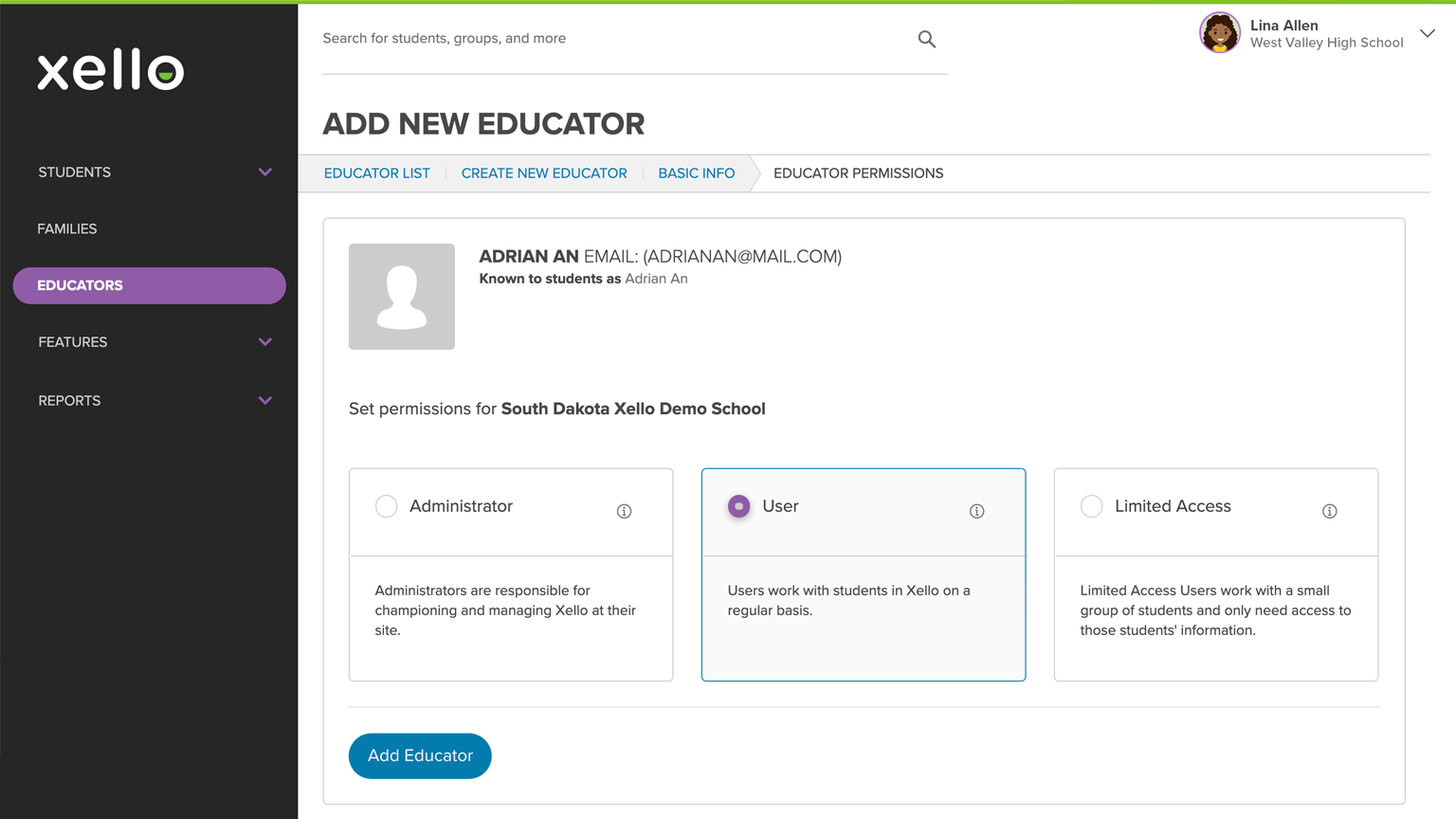This screenshot has height=819, width=1456.
Task: Show info for Limited Access permission
Action: coord(1329,511)
